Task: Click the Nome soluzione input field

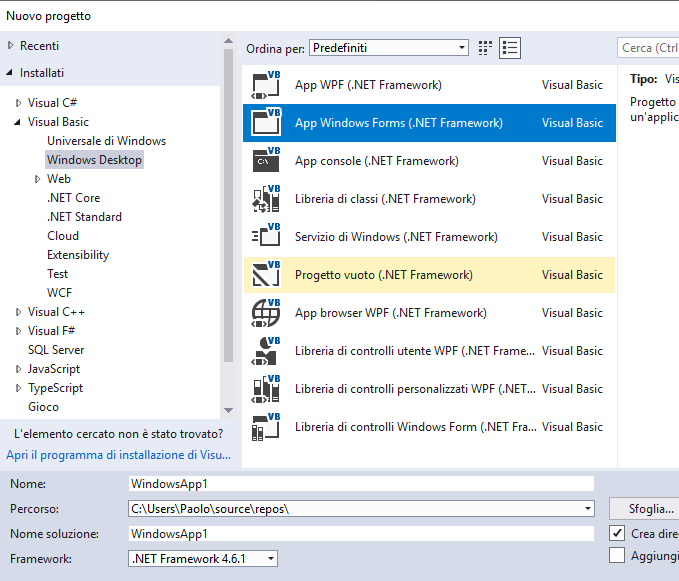Action: pyautogui.click(x=361, y=533)
